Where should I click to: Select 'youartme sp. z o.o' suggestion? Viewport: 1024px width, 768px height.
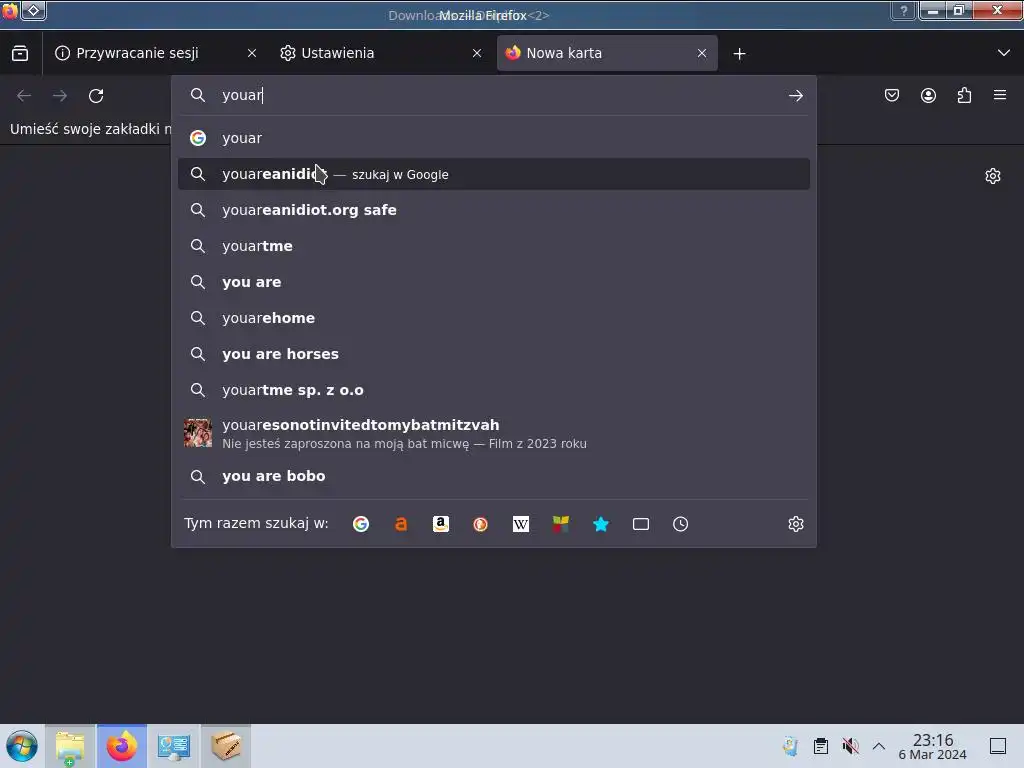coord(494,390)
